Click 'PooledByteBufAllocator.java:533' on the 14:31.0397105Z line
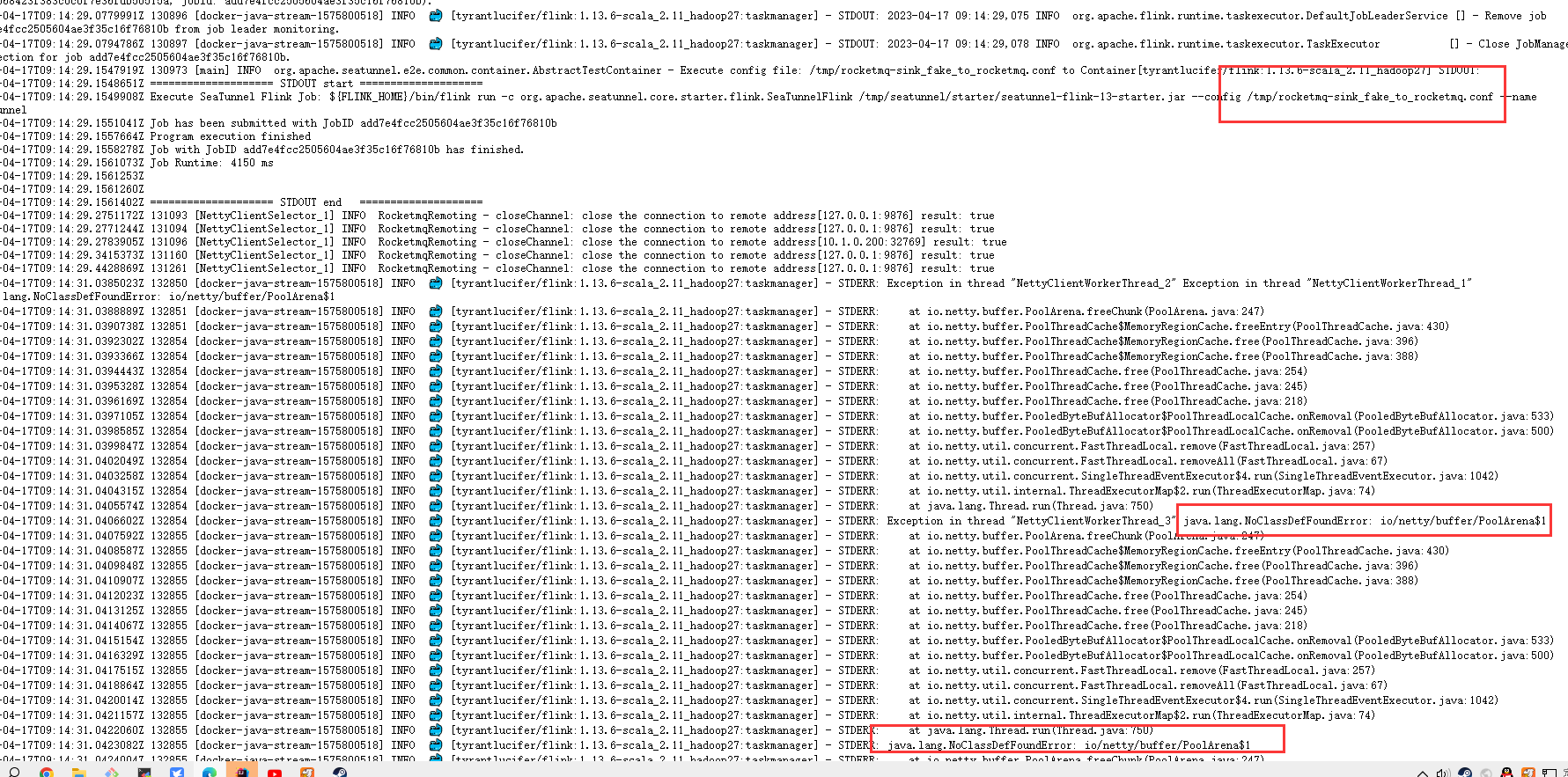1568x777 pixels. point(1454,416)
